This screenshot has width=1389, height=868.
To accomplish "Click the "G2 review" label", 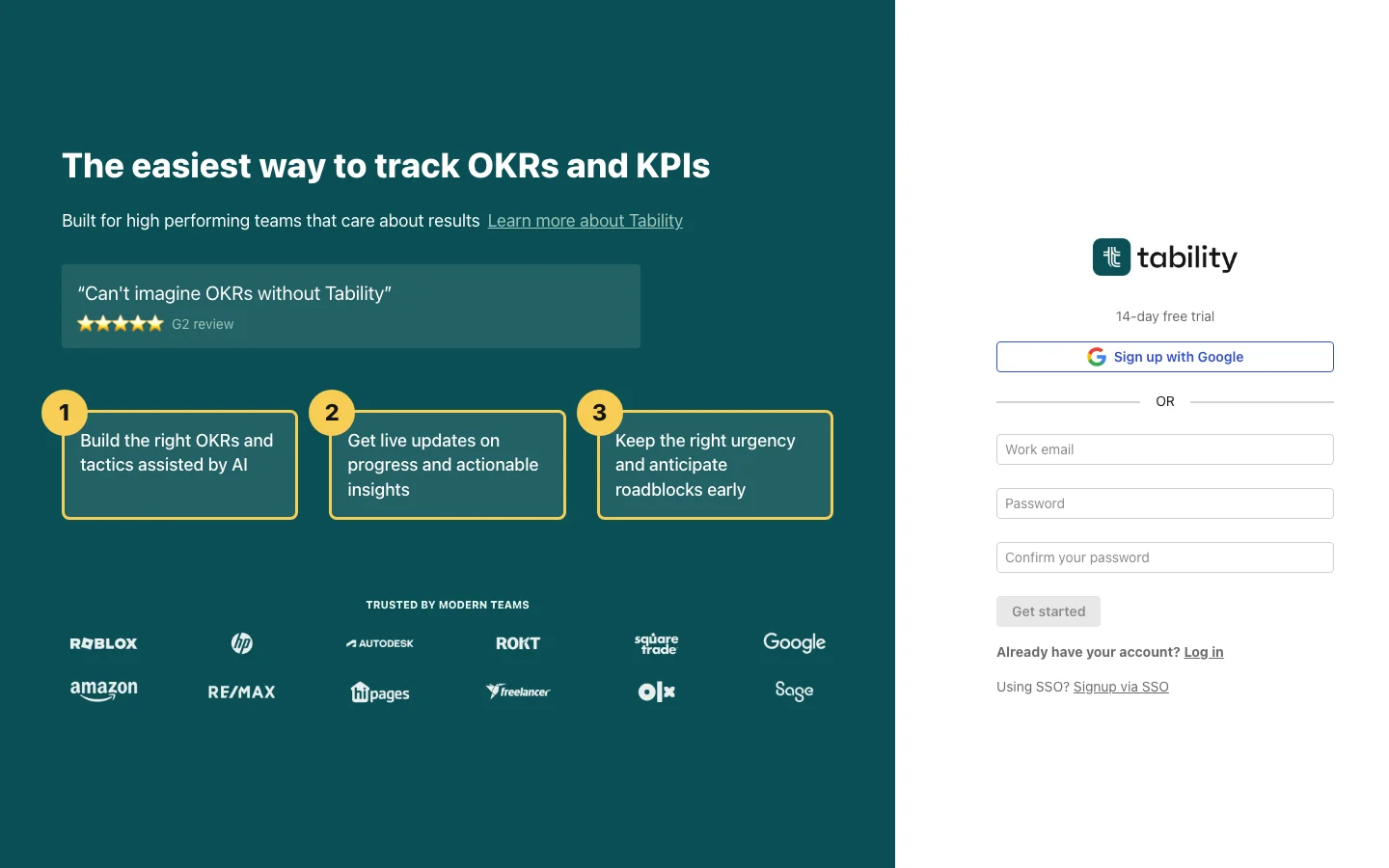I will (203, 324).
